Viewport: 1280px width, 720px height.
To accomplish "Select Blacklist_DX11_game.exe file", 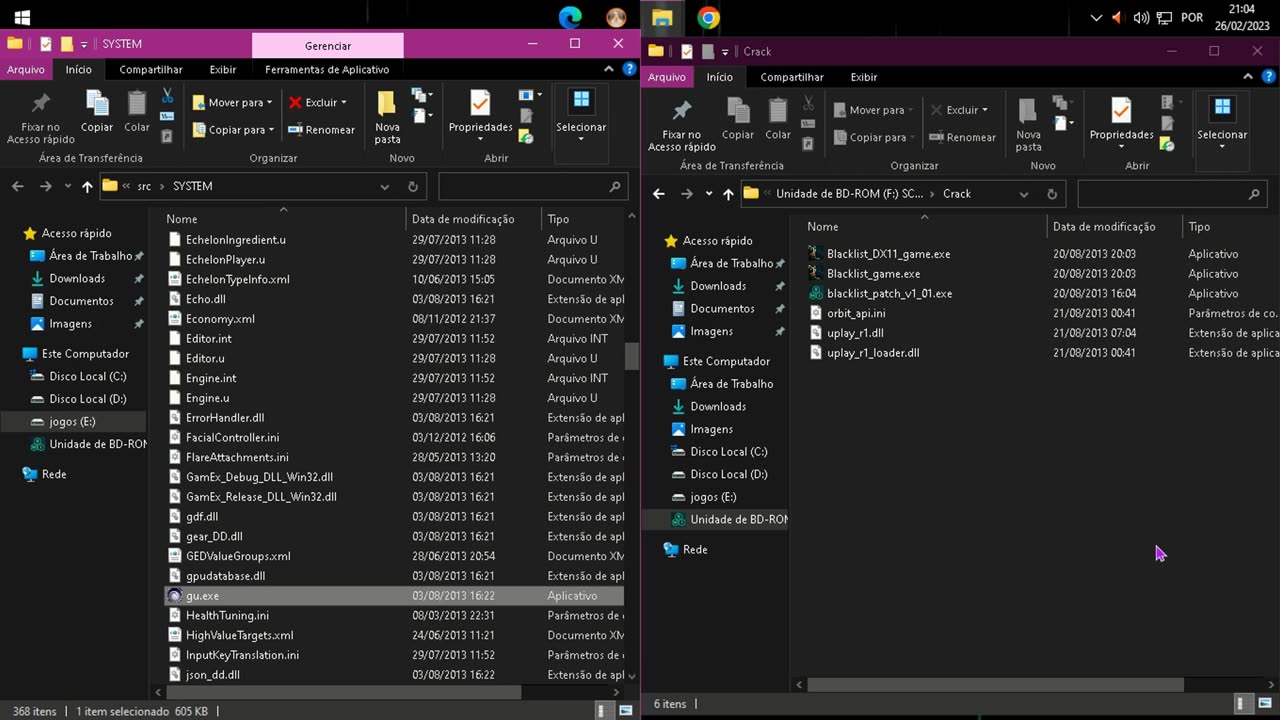I will [x=888, y=254].
